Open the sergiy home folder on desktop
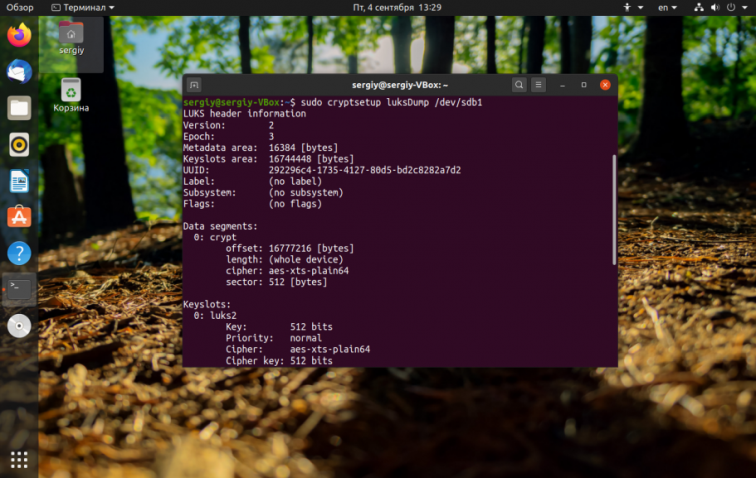Viewport: 756px width, 478px height. click(x=71, y=38)
